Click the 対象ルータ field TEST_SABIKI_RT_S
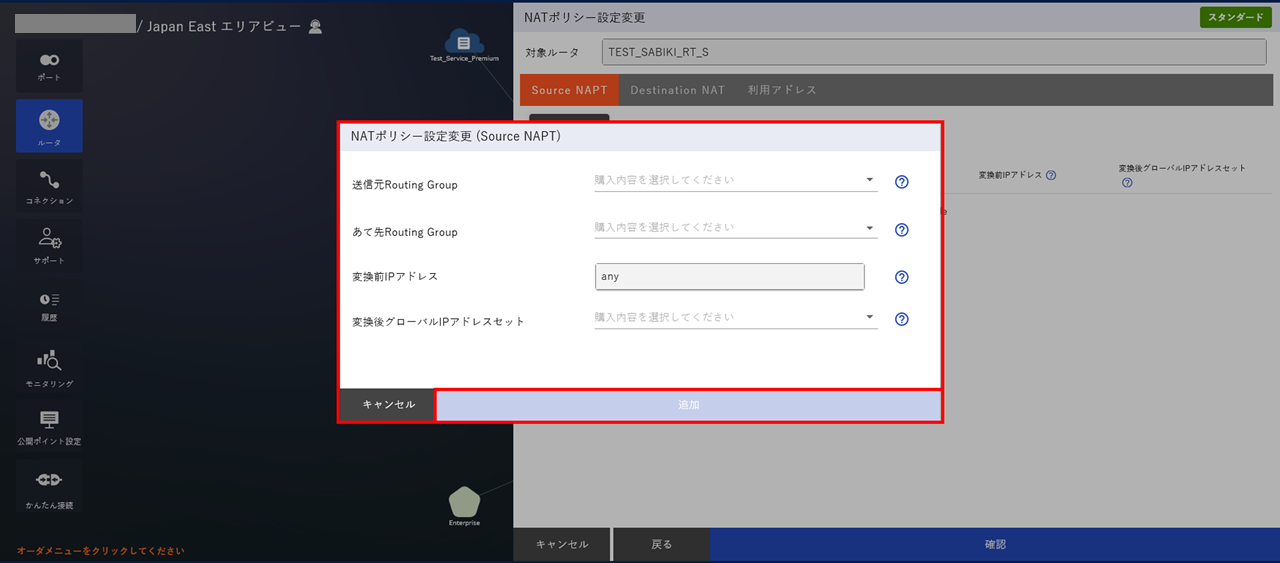Screen dimensions: 1280x563 point(935,52)
